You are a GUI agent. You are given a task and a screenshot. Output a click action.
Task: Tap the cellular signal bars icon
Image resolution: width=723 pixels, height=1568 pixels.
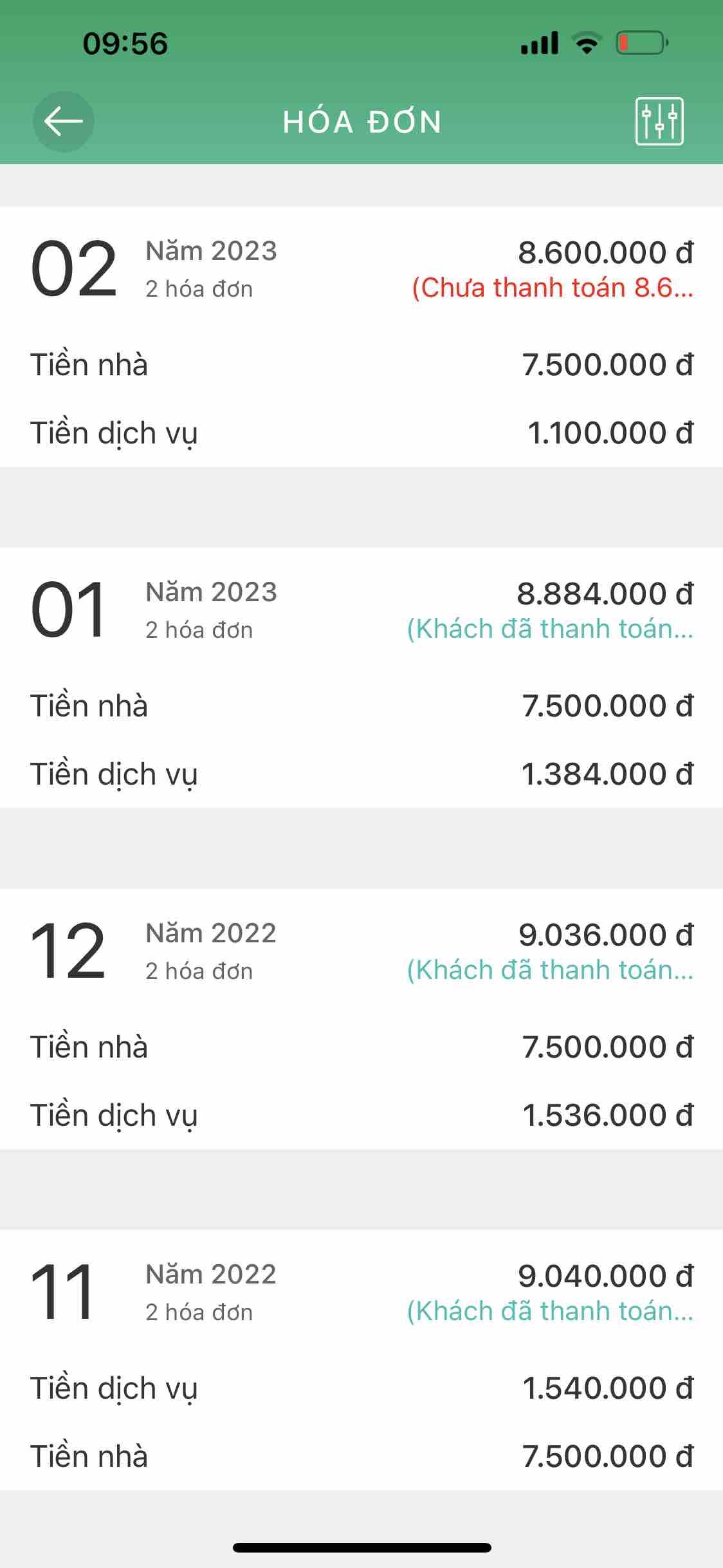(x=540, y=43)
